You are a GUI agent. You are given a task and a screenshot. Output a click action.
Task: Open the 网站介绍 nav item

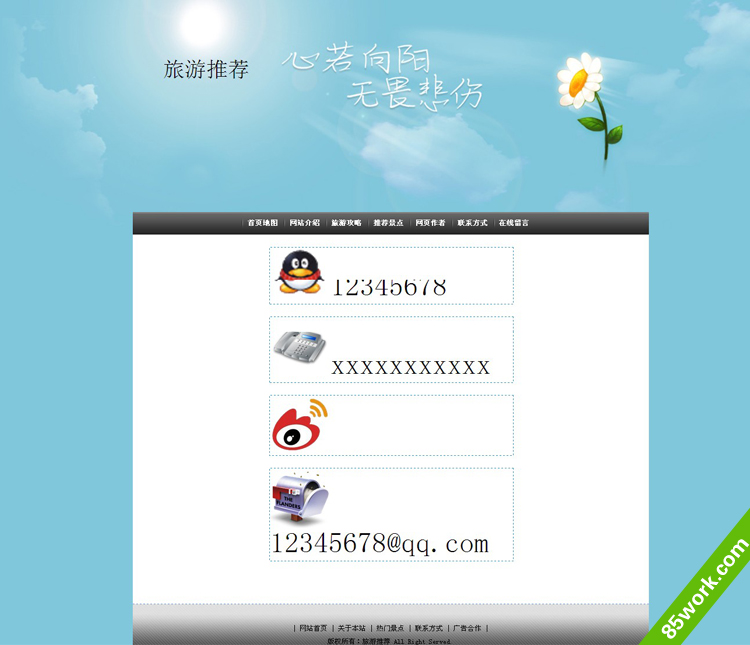(x=304, y=223)
